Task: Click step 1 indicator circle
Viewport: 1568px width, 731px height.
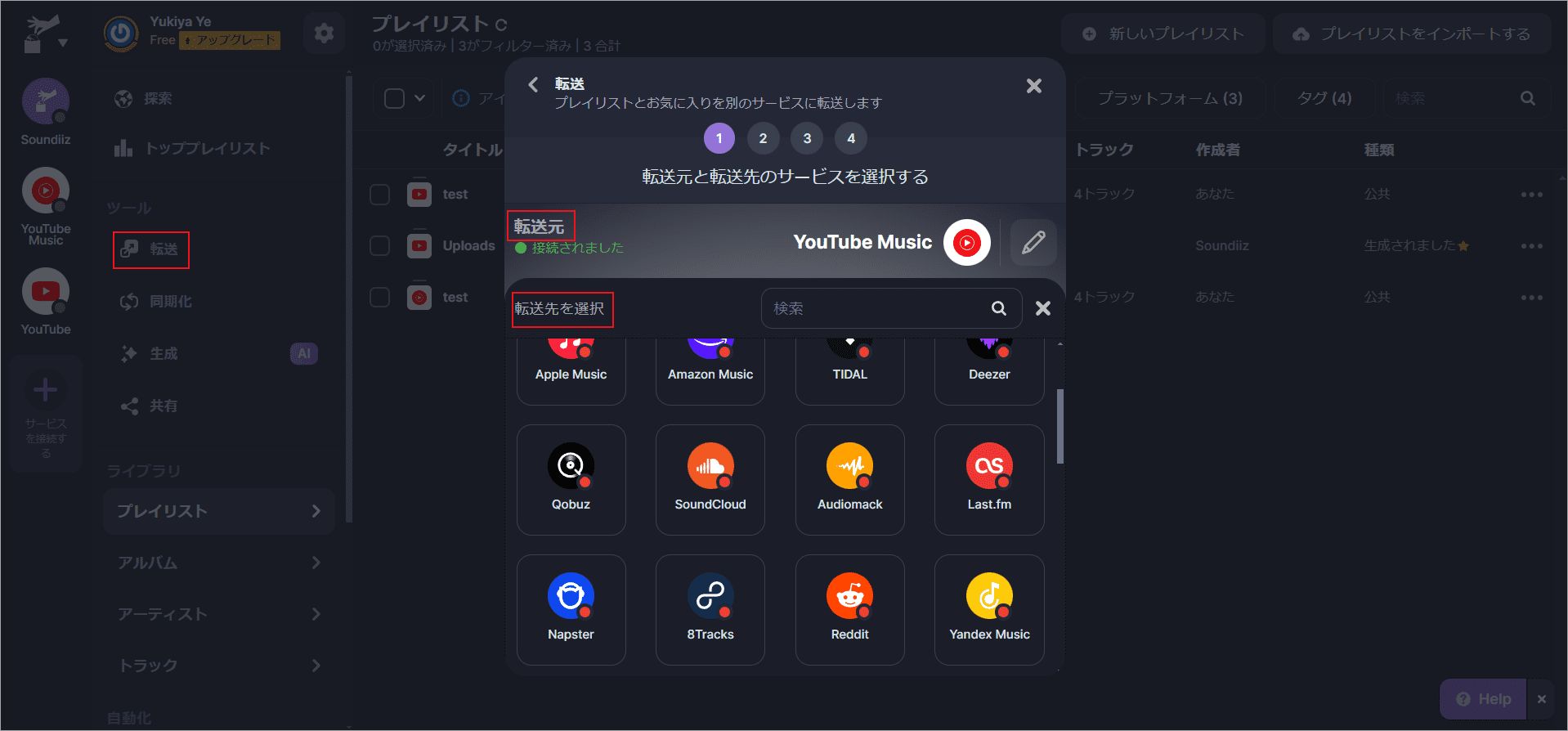Action: point(719,138)
